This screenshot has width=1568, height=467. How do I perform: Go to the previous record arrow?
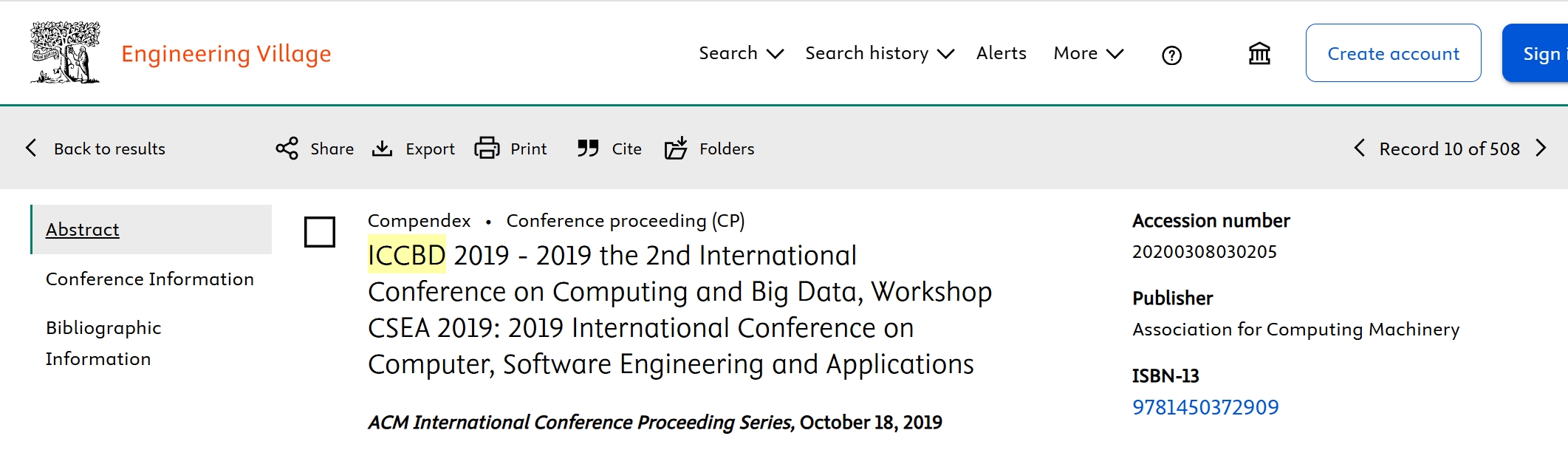pyautogui.click(x=1359, y=149)
